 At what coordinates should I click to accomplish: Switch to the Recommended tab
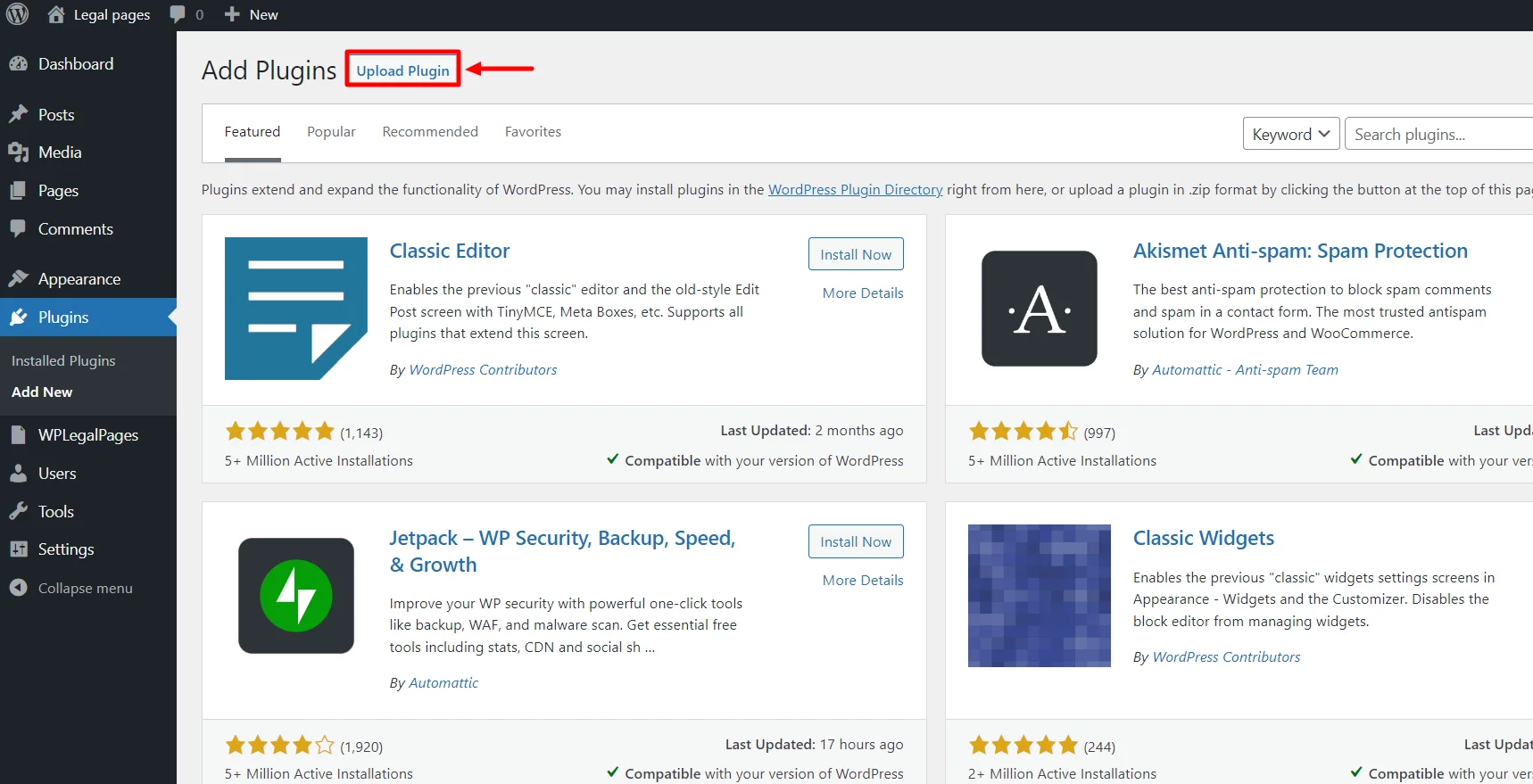pos(430,132)
